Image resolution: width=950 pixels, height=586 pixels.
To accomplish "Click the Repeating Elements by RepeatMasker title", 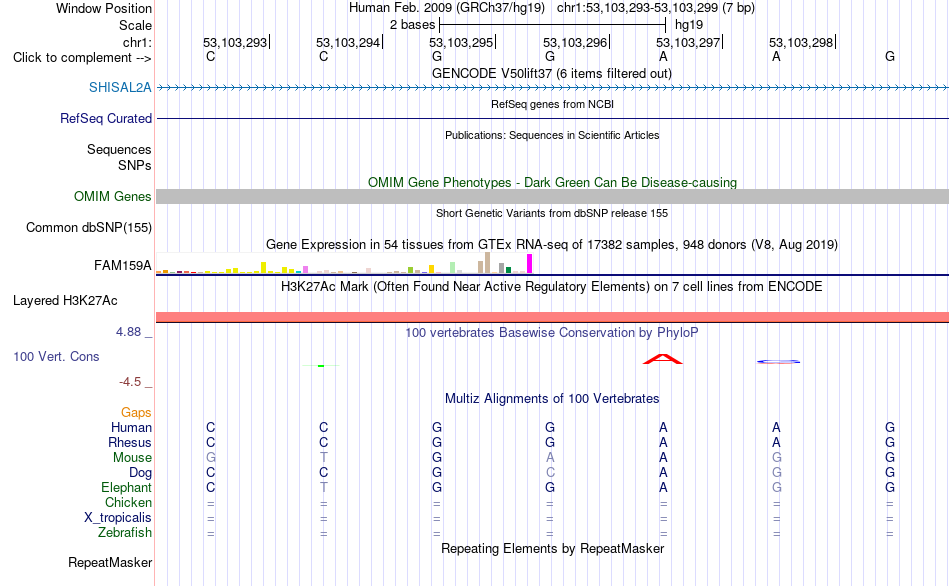I will click(x=553, y=548).
